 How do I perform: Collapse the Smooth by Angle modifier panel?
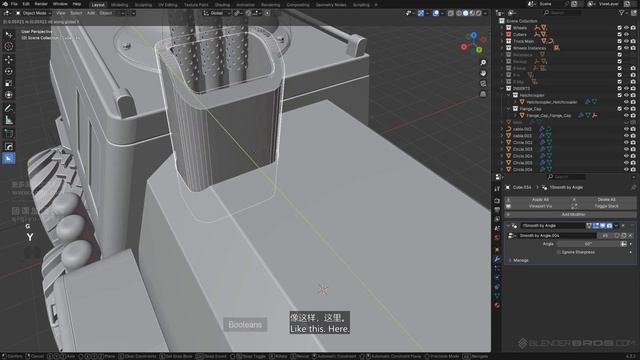click(509, 226)
